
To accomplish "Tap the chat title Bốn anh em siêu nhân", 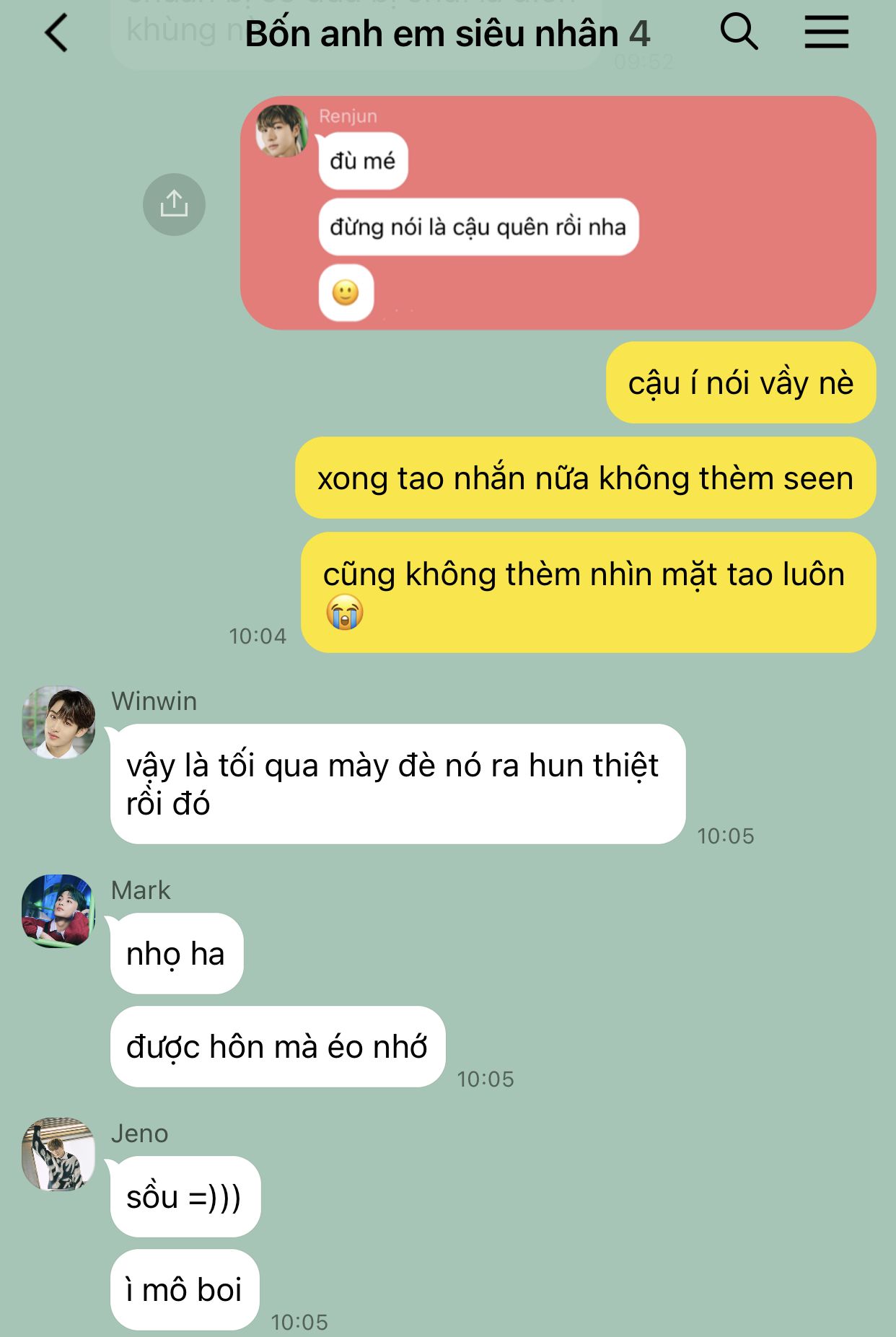I will (x=447, y=34).
